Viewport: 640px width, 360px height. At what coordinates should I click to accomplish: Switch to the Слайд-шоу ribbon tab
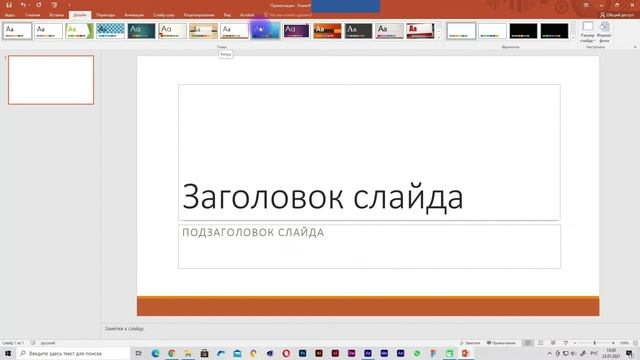pos(164,15)
